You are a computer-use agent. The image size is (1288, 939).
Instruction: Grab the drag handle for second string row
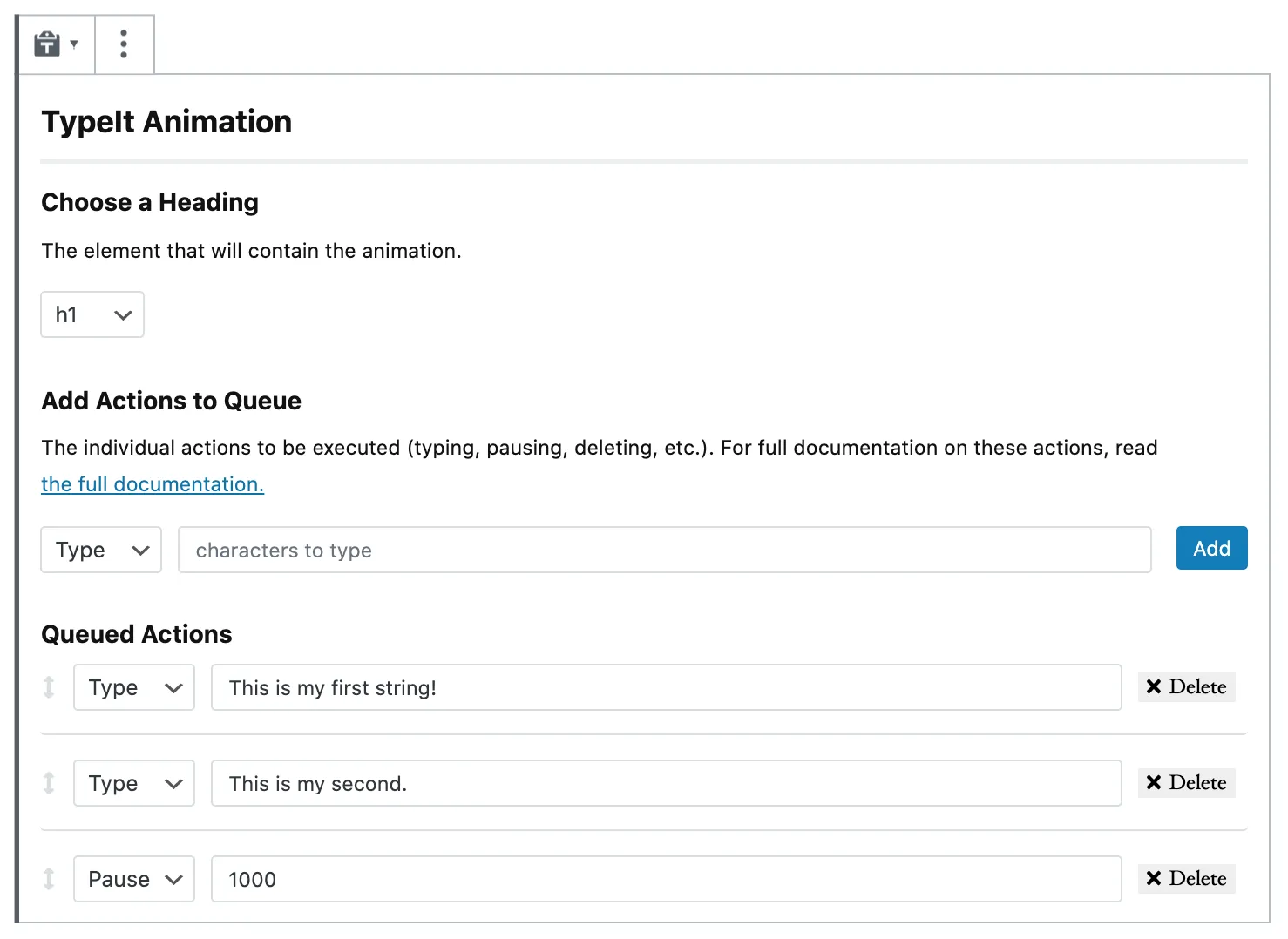coord(49,783)
